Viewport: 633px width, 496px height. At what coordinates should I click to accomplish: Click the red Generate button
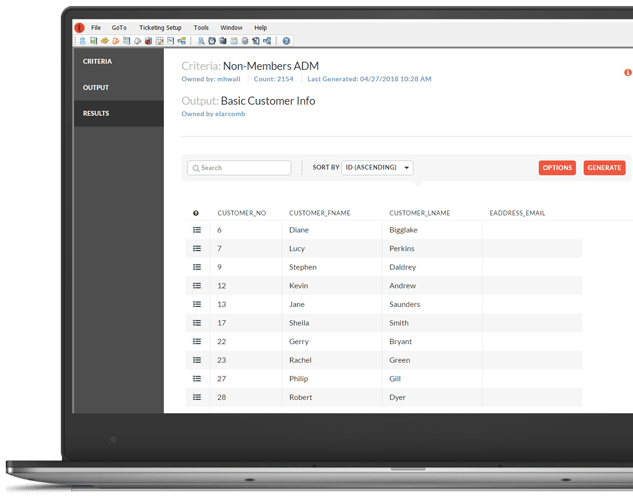(x=604, y=167)
